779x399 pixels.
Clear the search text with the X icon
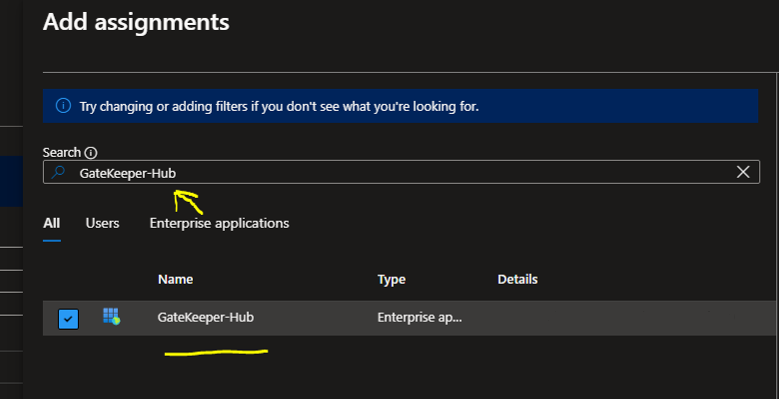coord(743,172)
